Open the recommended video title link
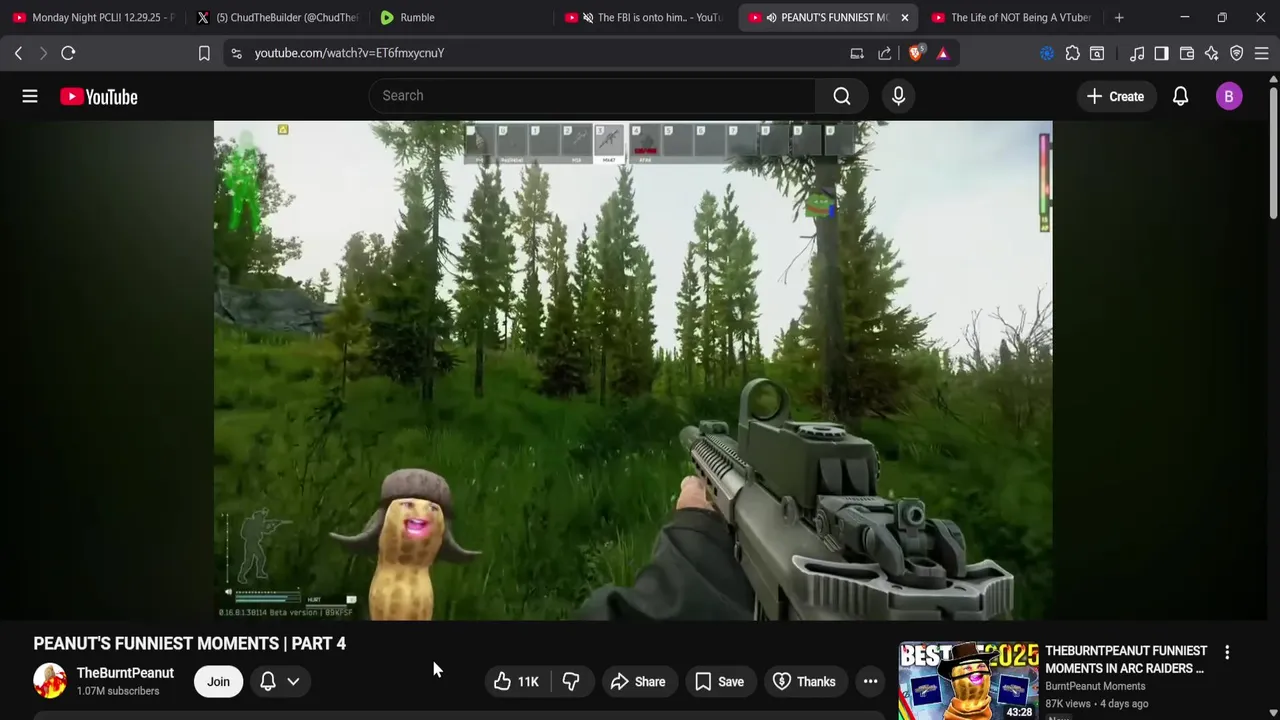 coord(1126,659)
